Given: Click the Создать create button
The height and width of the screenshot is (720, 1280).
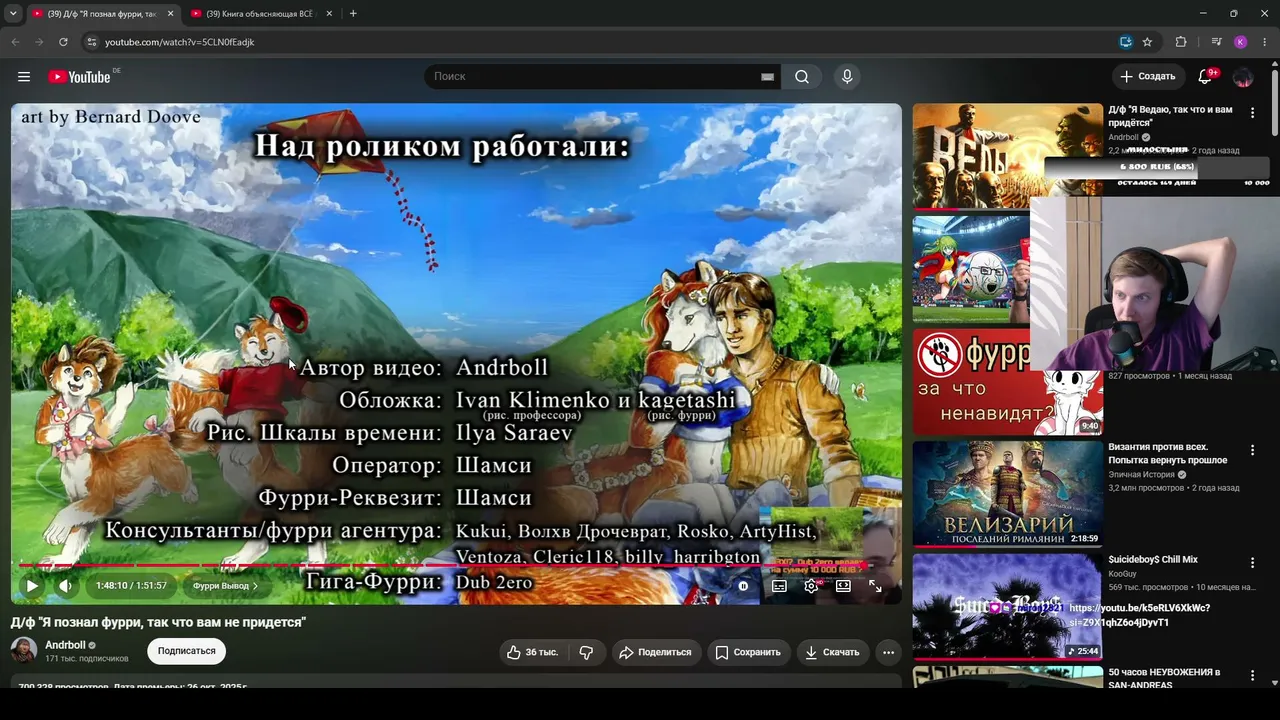Looking at the screenshot, I should (x=1148, y=77).
